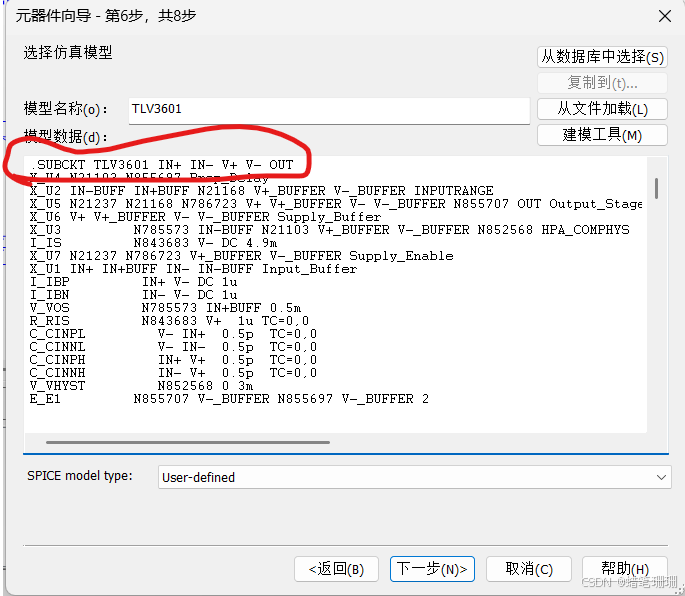Click the C_CINPH line
This screenshot has width=685, height=596.
point(173,360)
